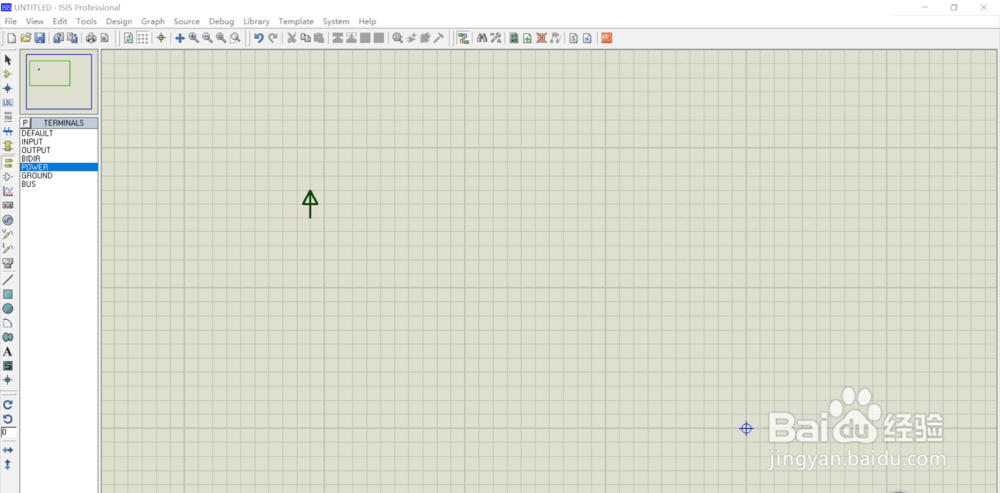
Task: Select the GROUND terminal entry
Action: pyautogui.click(x=59, y=175)
